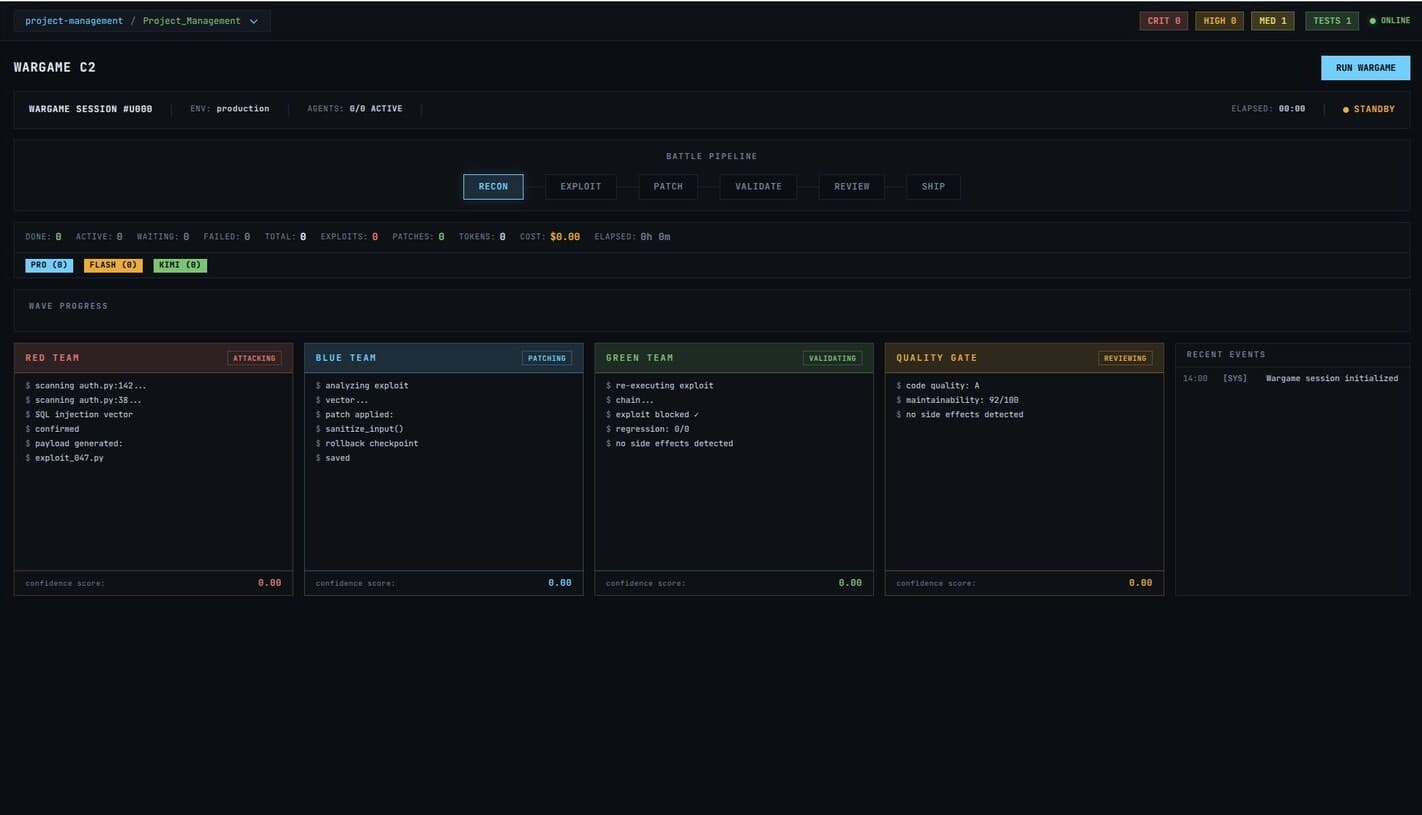Viewport: 1422px width, 815px height.
Task: Open the Project_Management dropdown chevron
Action: 254,21
